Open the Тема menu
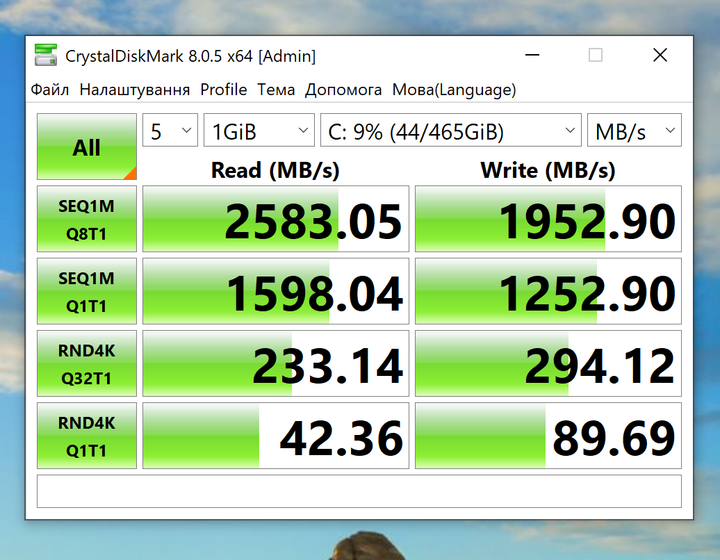 point(276,90)
